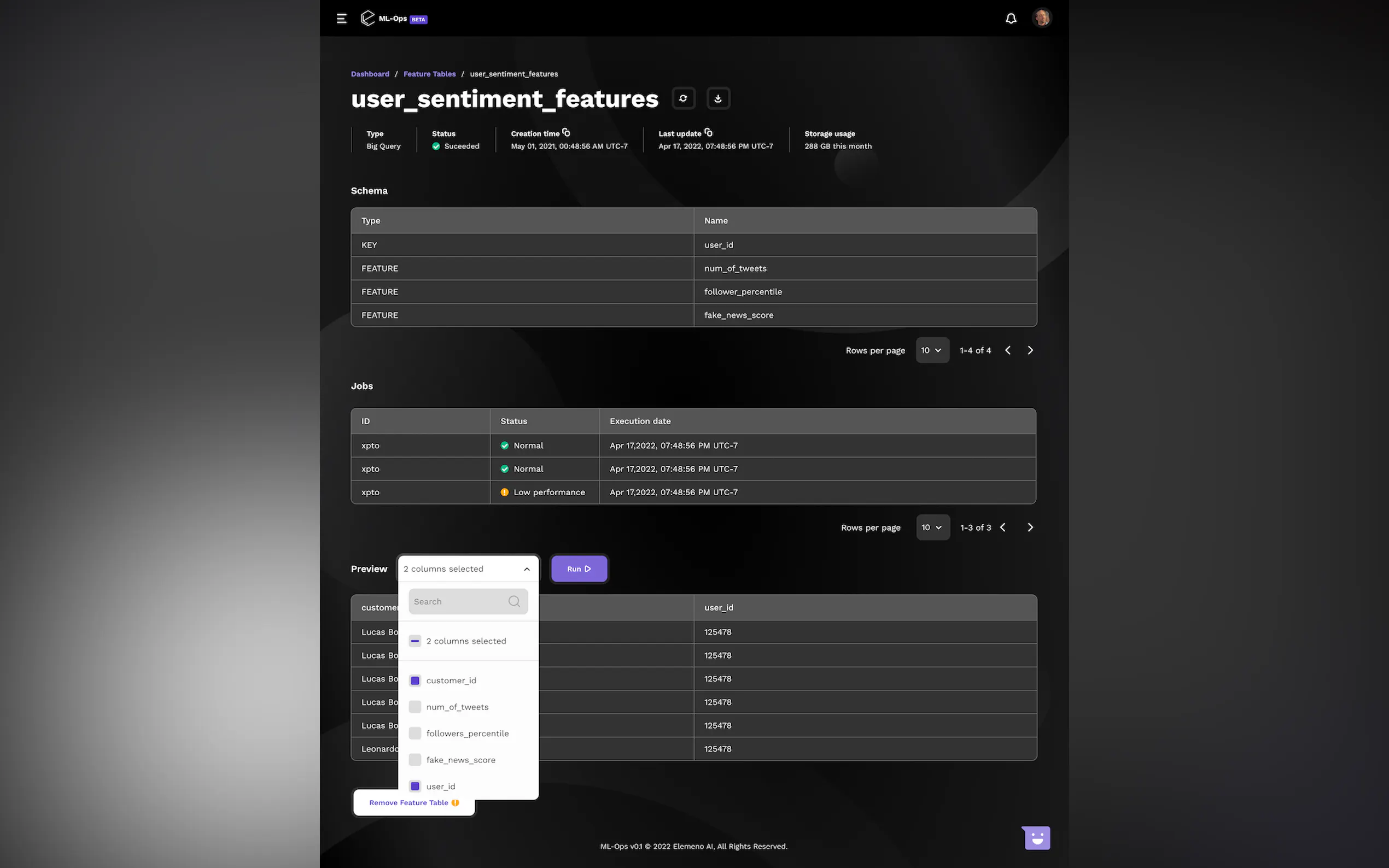The width and height of the screenshot is (1389, 868).
Task: Click the column Search field
Action: (459, 601)
